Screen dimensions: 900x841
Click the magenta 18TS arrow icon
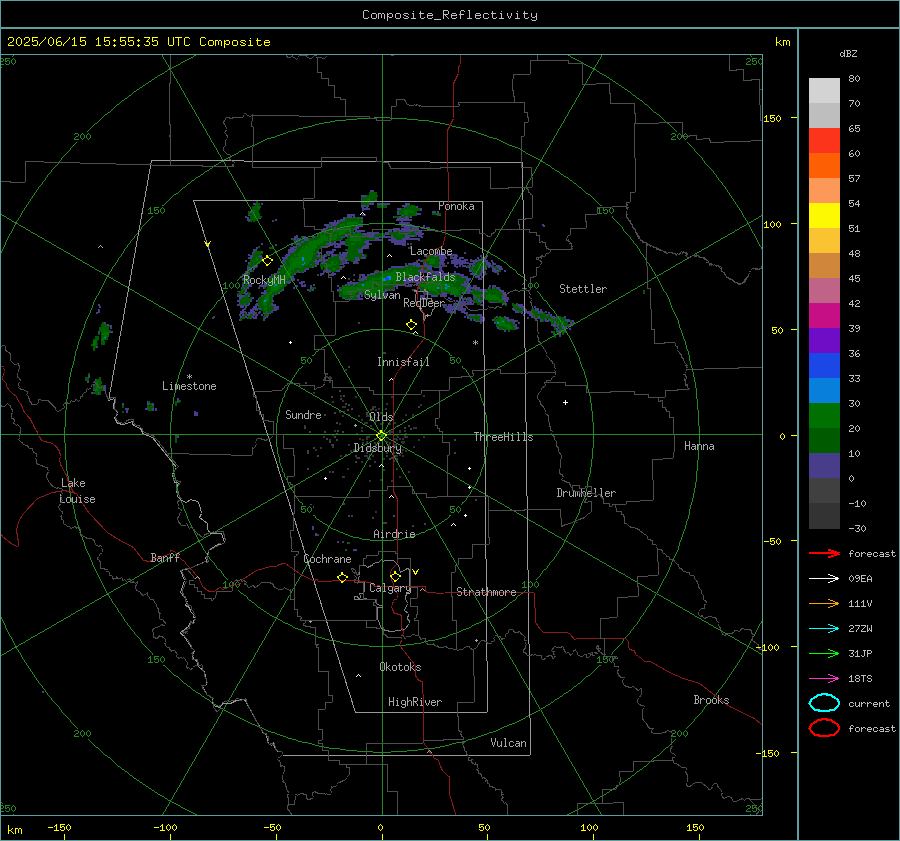point(824,679)
